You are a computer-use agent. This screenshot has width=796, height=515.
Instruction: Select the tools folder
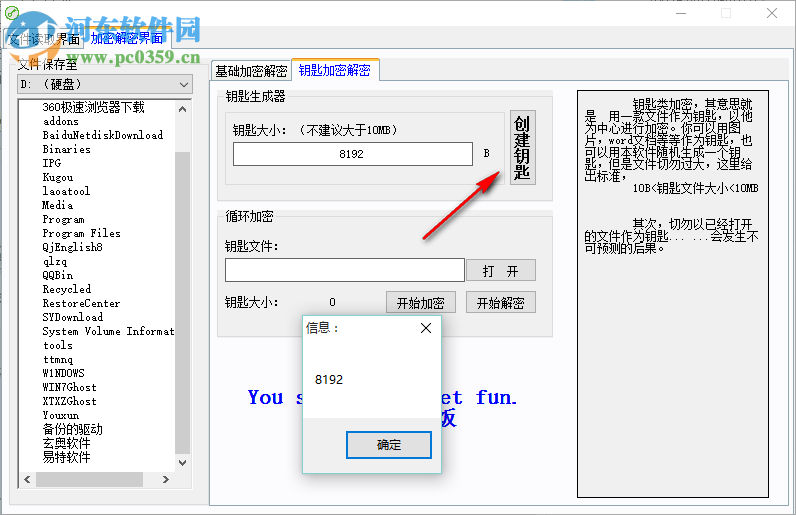tap(58, 345)
